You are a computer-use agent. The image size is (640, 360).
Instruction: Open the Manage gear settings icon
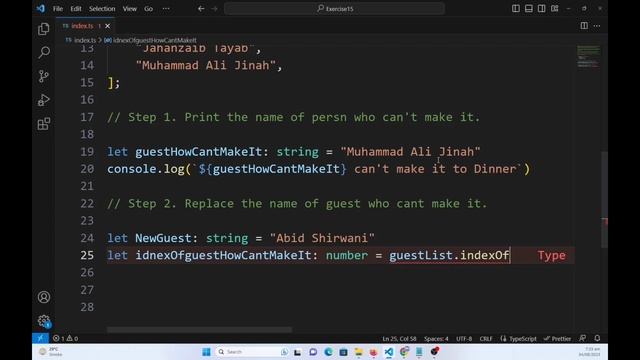44,321
